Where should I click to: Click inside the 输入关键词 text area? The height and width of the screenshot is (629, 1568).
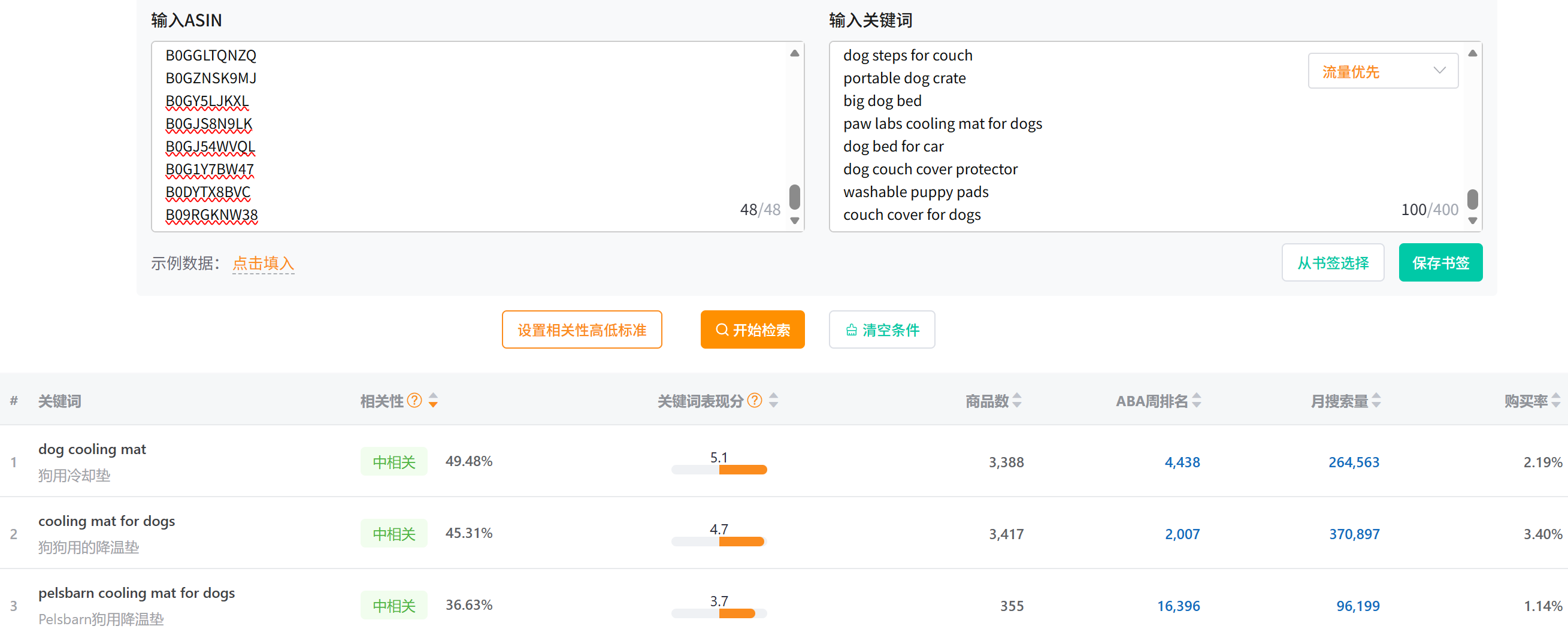point(1155,137)
